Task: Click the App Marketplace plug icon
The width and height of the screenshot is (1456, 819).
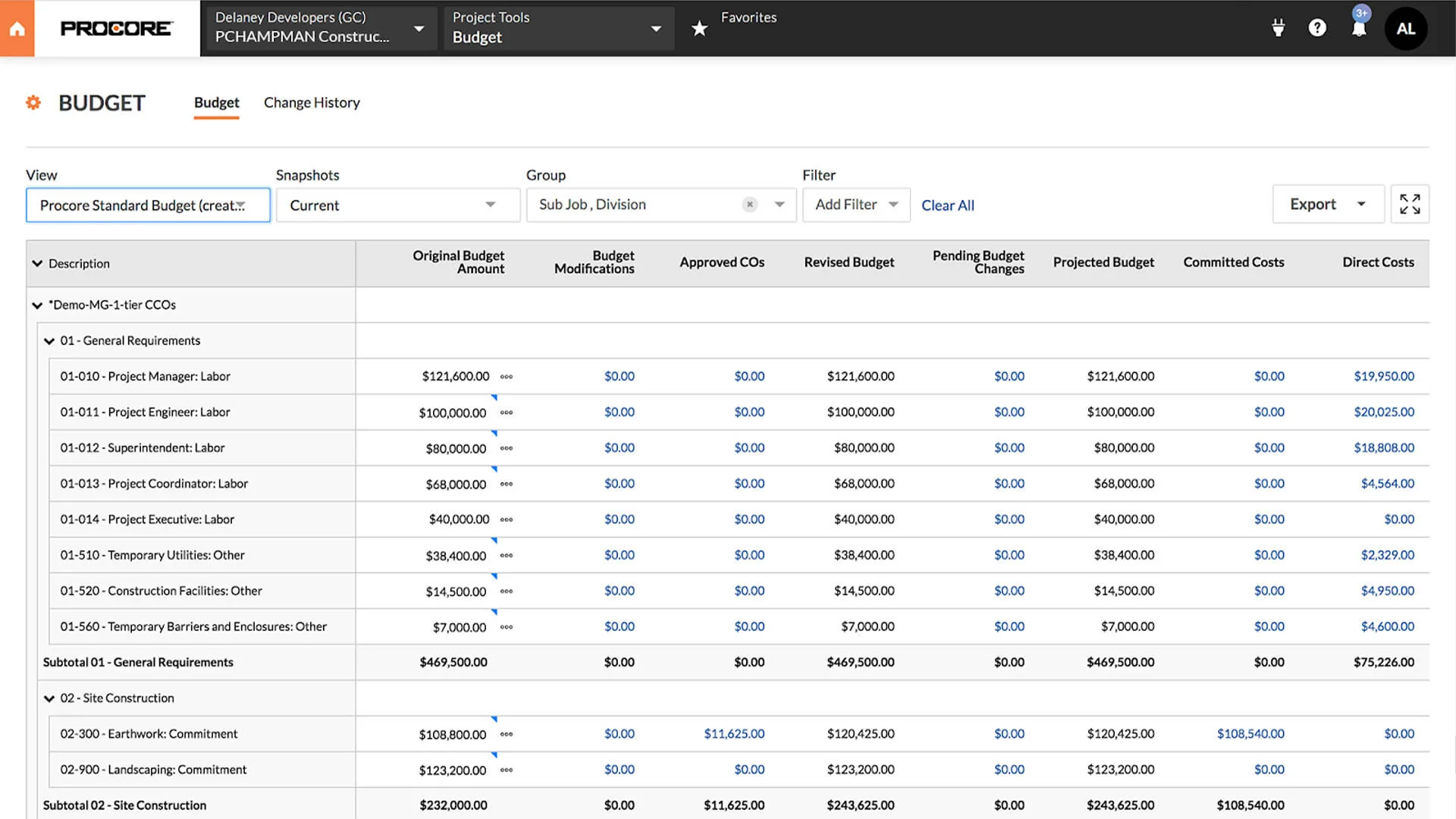Action: [1278, 27]
